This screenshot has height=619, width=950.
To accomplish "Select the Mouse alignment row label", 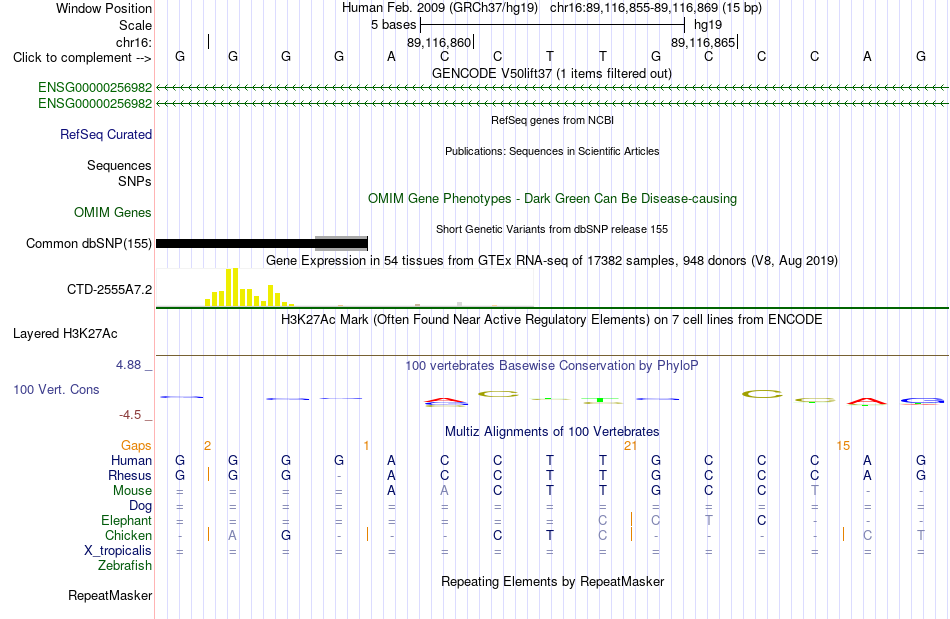I will tap(132, 491).
